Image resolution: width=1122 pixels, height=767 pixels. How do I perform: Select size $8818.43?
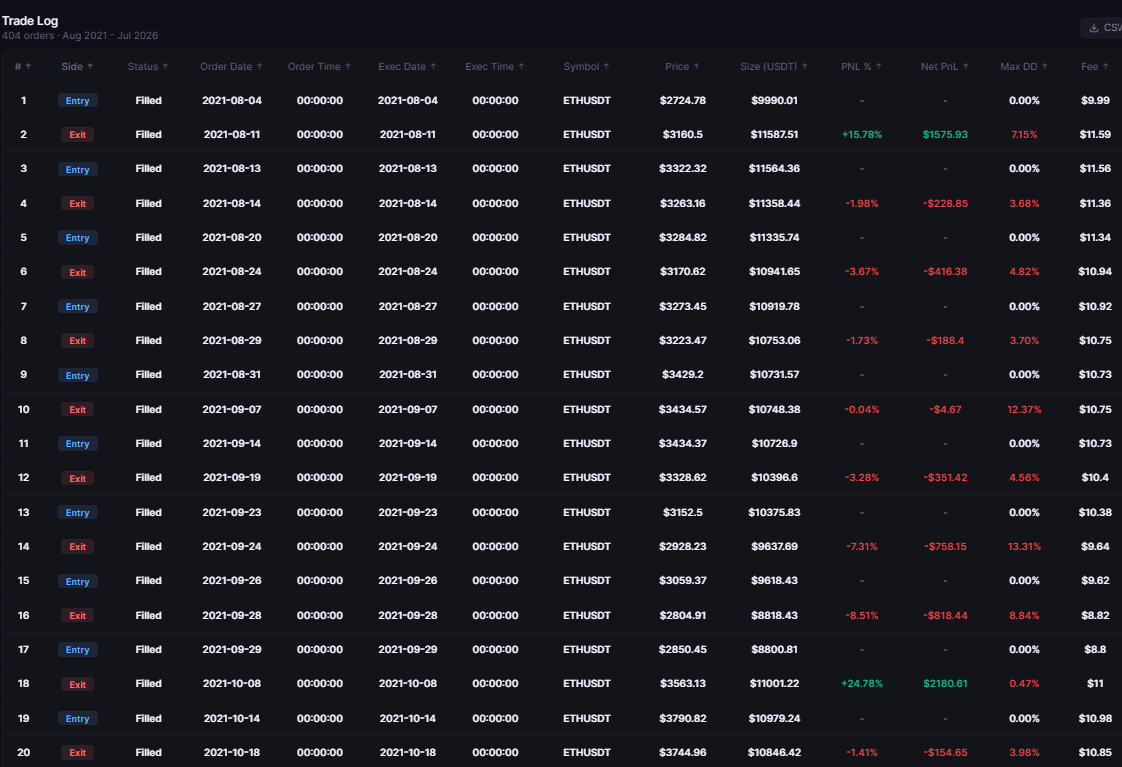(774, 615)
